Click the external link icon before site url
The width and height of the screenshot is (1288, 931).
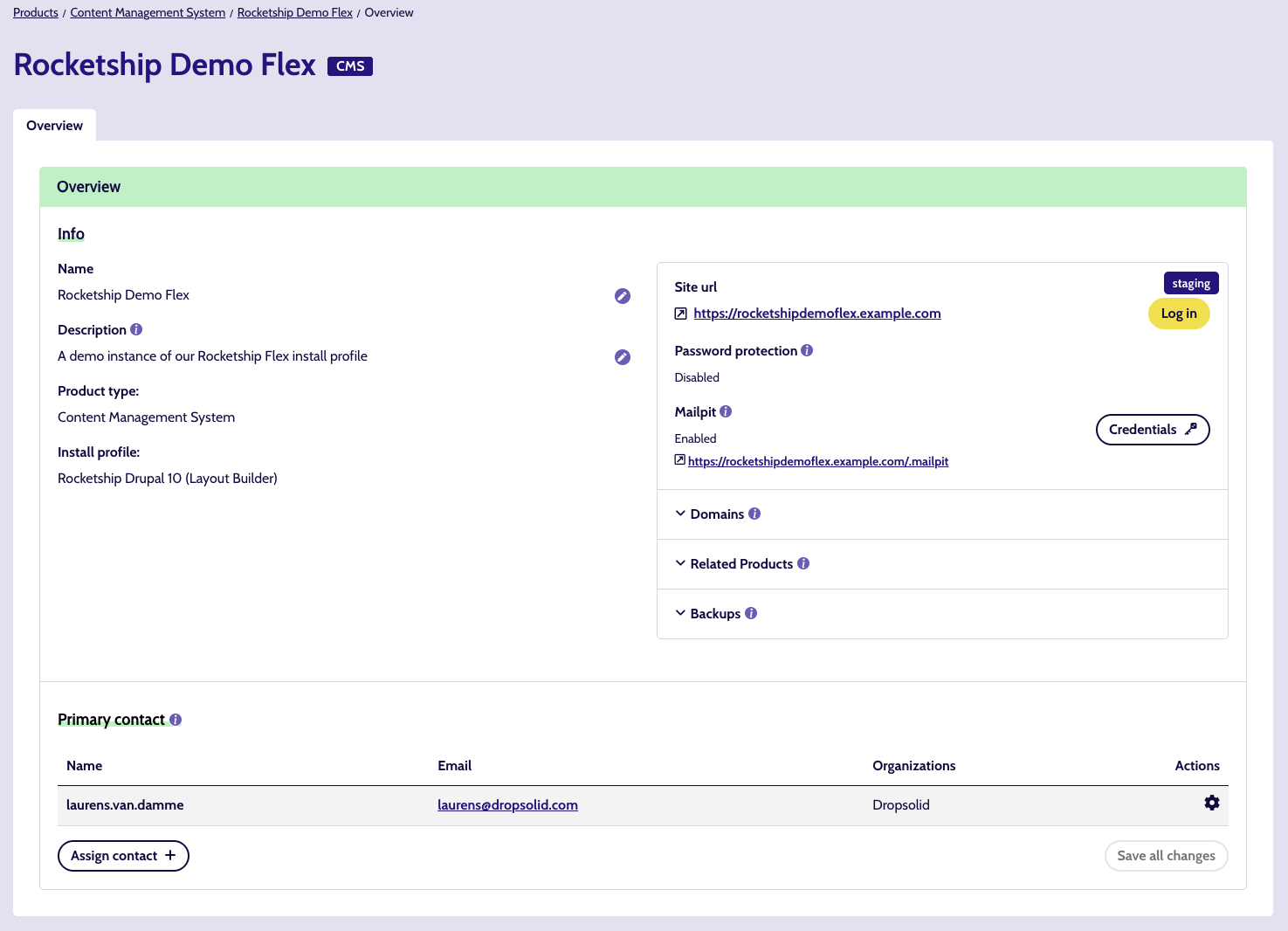681,314
